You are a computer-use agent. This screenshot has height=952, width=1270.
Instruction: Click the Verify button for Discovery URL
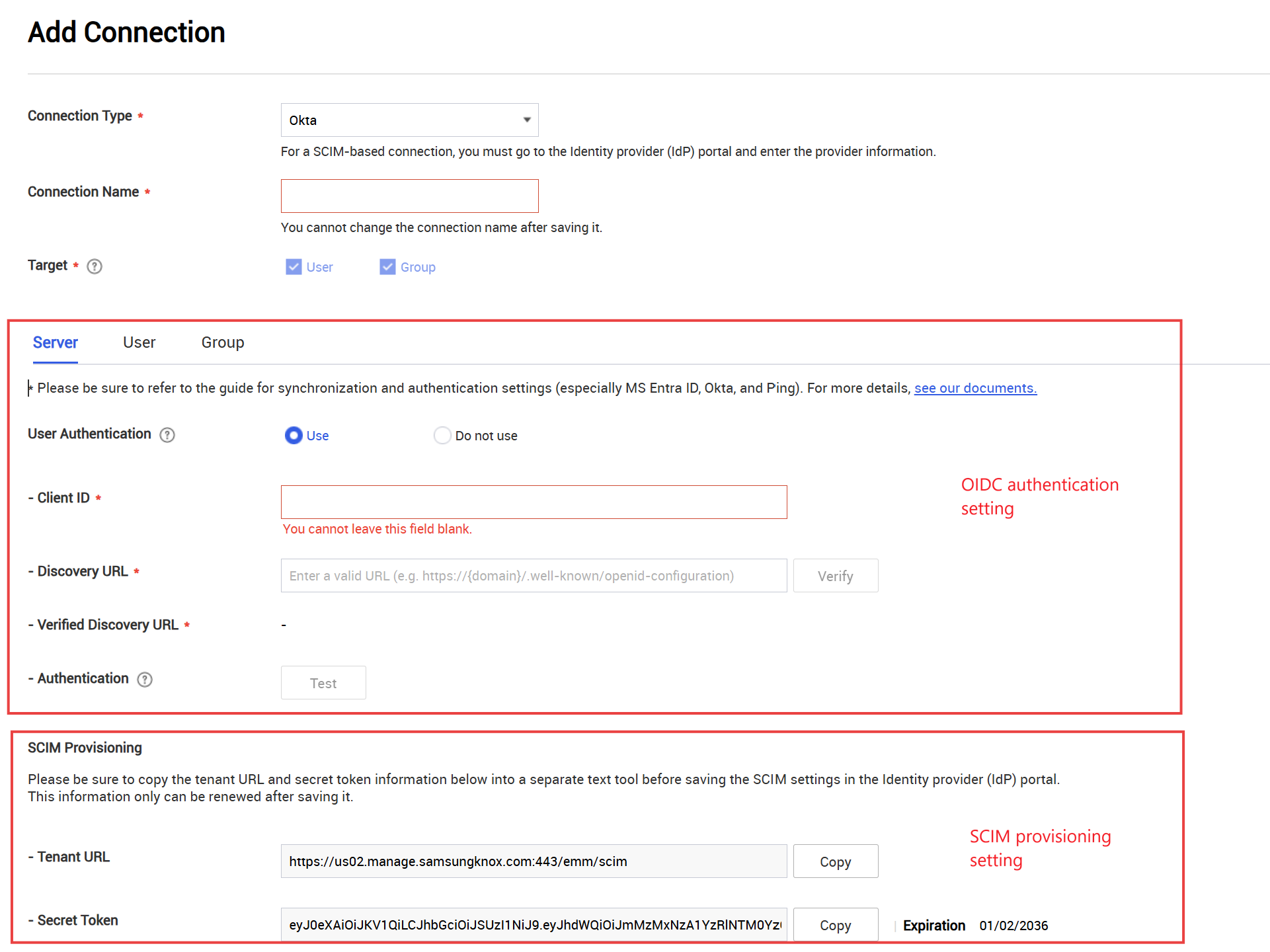835,575
